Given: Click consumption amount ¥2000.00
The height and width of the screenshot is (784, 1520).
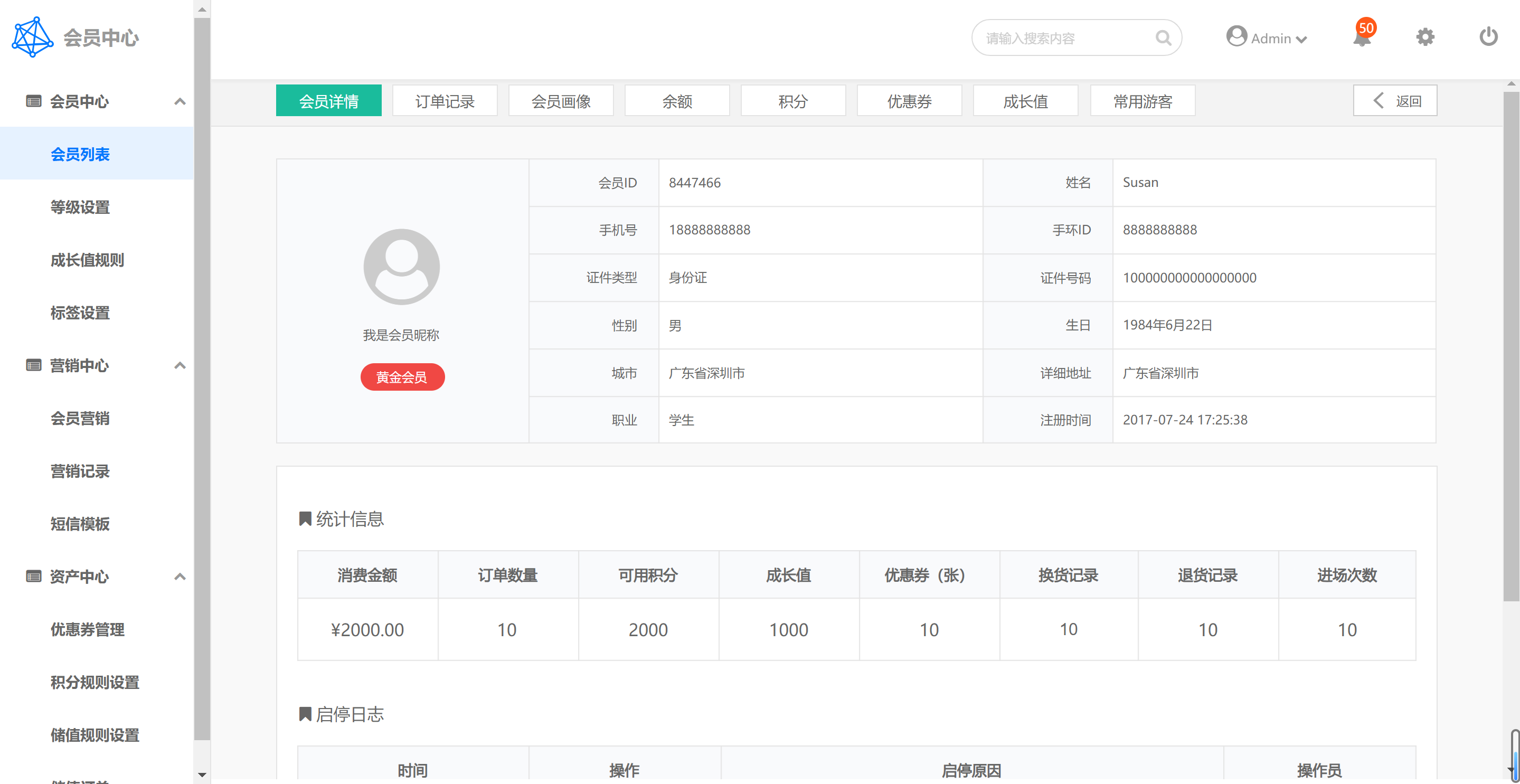Looking at the screenshot, I should point(367,629).
